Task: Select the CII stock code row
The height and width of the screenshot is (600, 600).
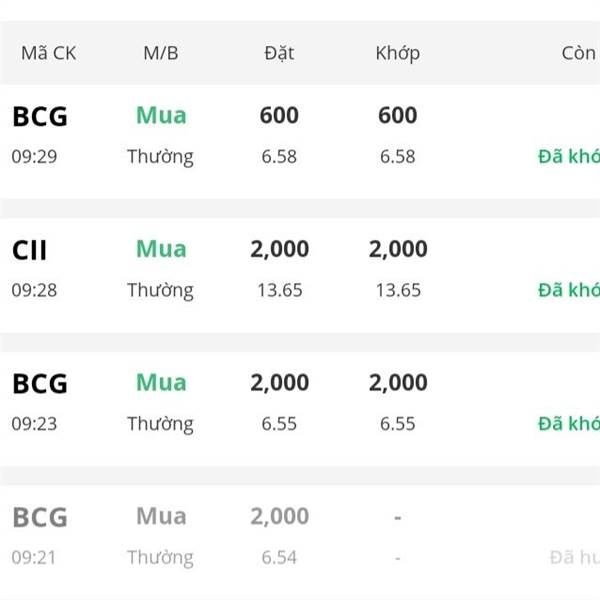Action: tap(300, 275)
